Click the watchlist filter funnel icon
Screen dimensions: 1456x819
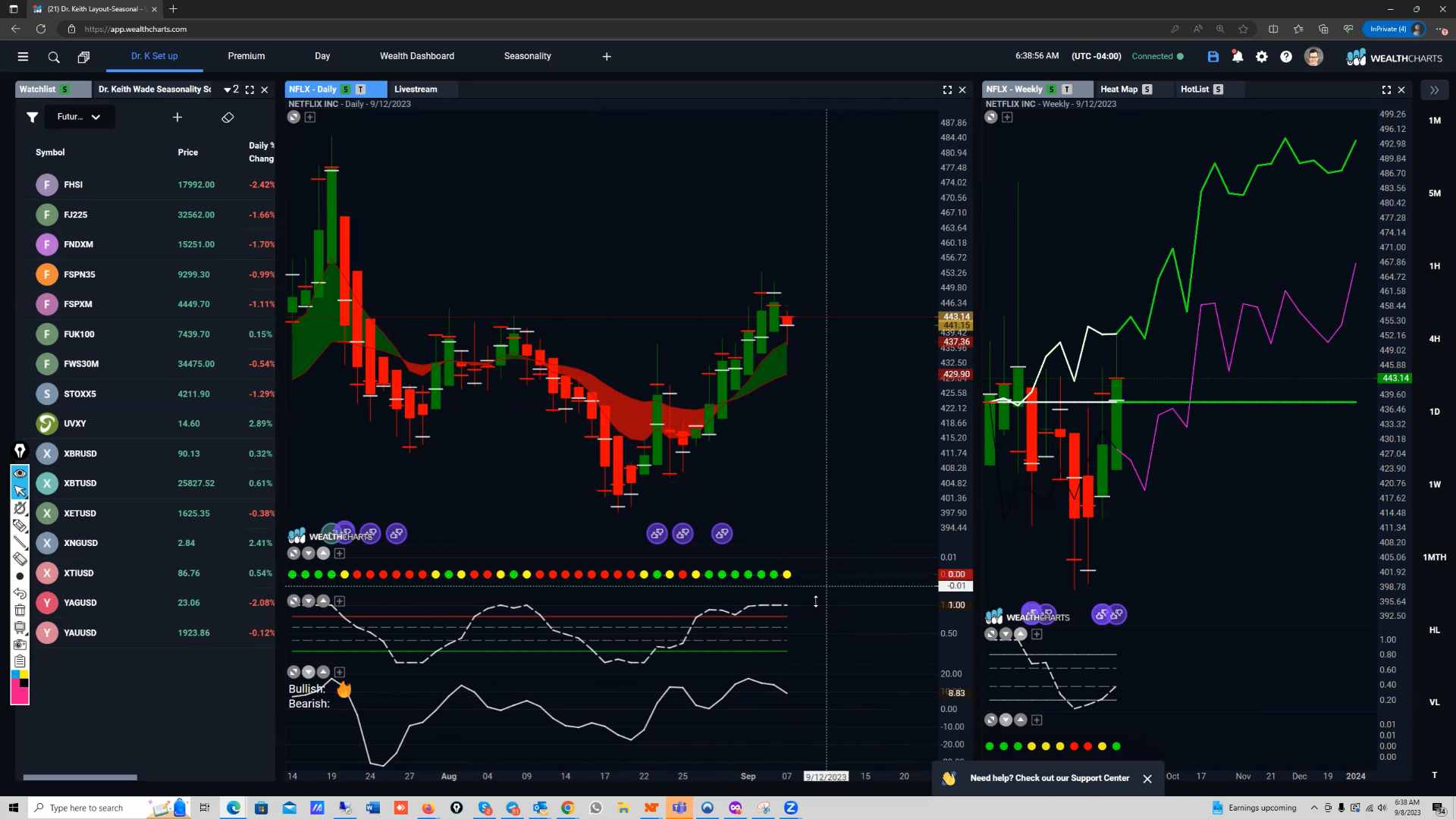click(x=32, y=117)
